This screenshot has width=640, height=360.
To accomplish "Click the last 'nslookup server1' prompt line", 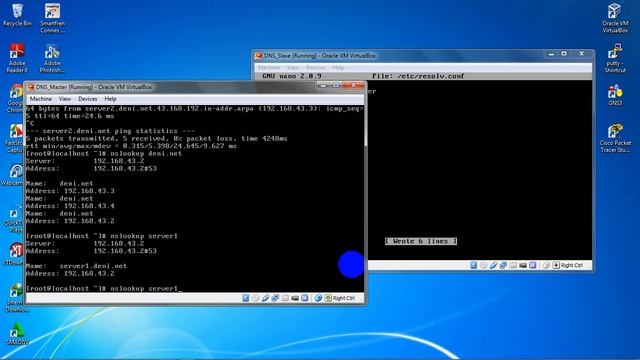I will click(104, 289).
